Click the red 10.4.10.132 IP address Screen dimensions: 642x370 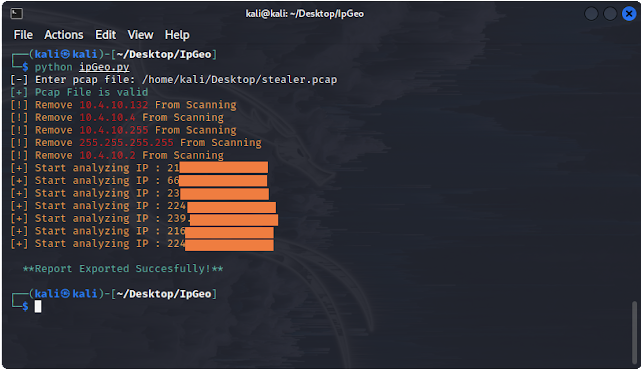pyautogui.click(x=113, y=105)
